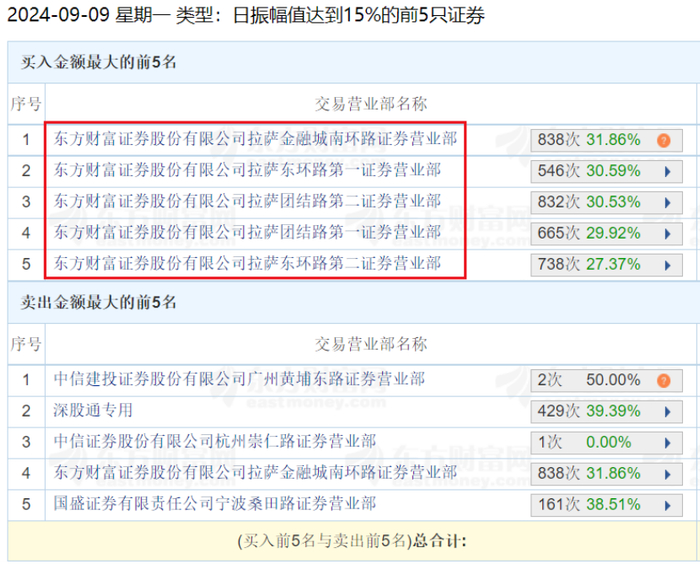The image size is (700, 564).
Task: Expand arrow next to 429次 39.39%
Action: pyautogui.click(x=668, y=412)
